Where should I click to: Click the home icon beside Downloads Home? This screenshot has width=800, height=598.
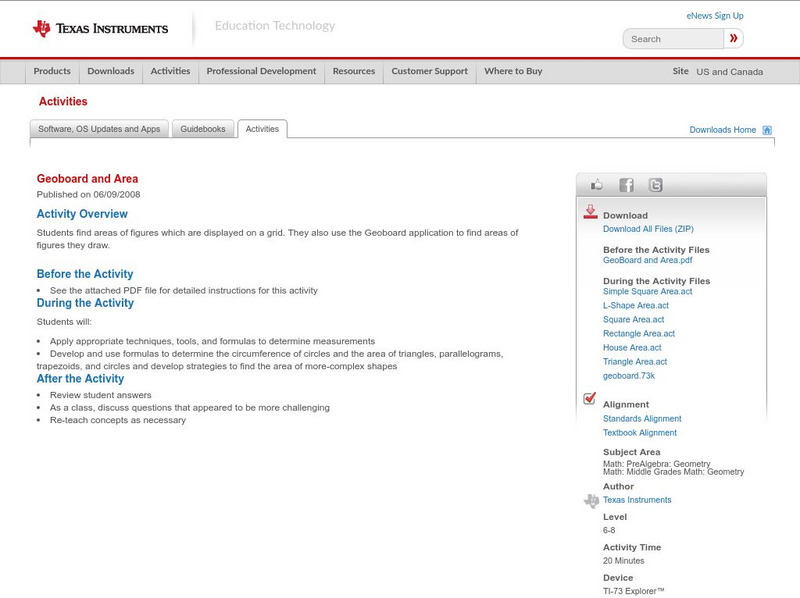click(767, 130)
